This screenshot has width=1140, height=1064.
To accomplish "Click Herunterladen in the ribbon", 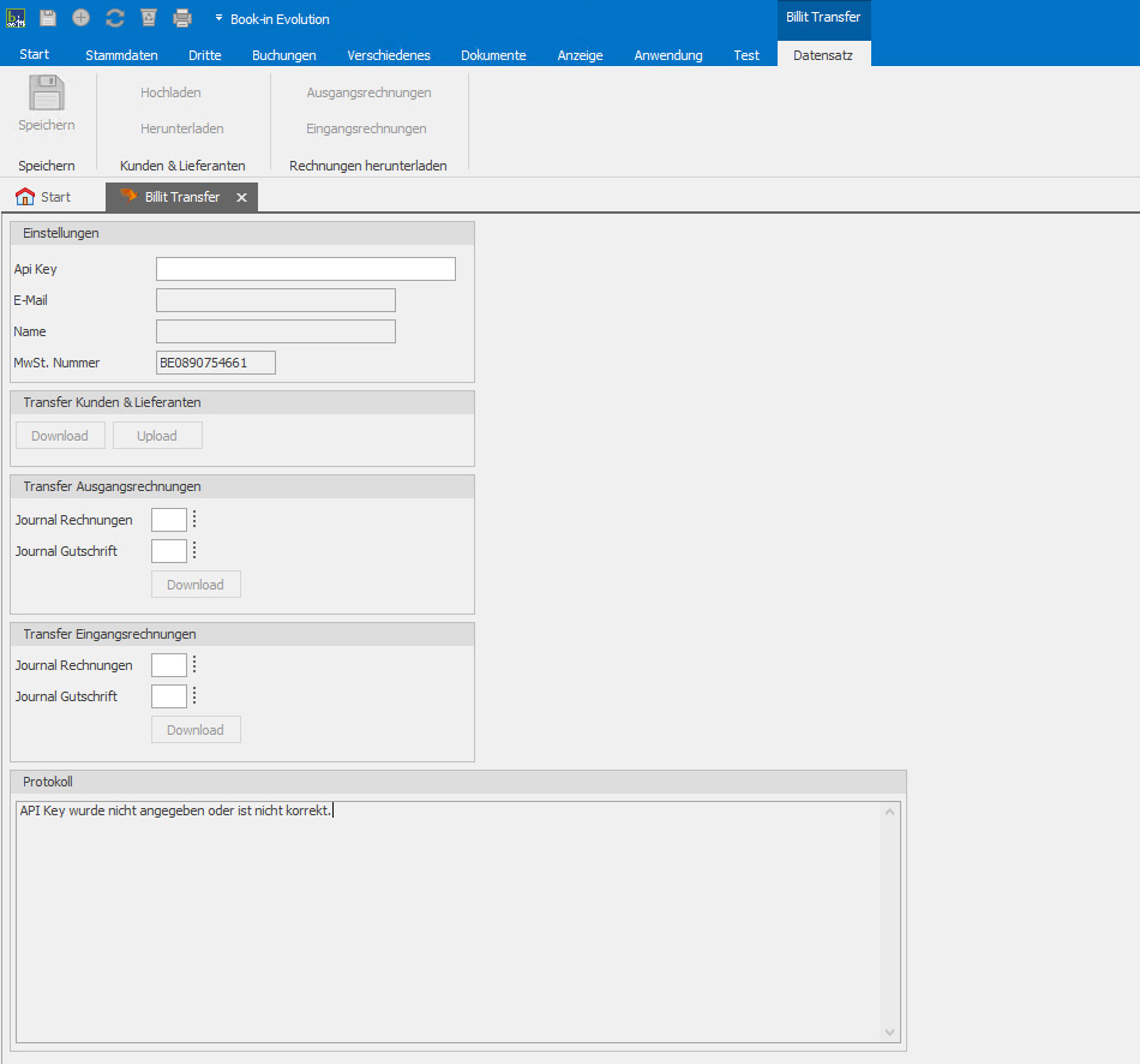I will coord(182,128).
